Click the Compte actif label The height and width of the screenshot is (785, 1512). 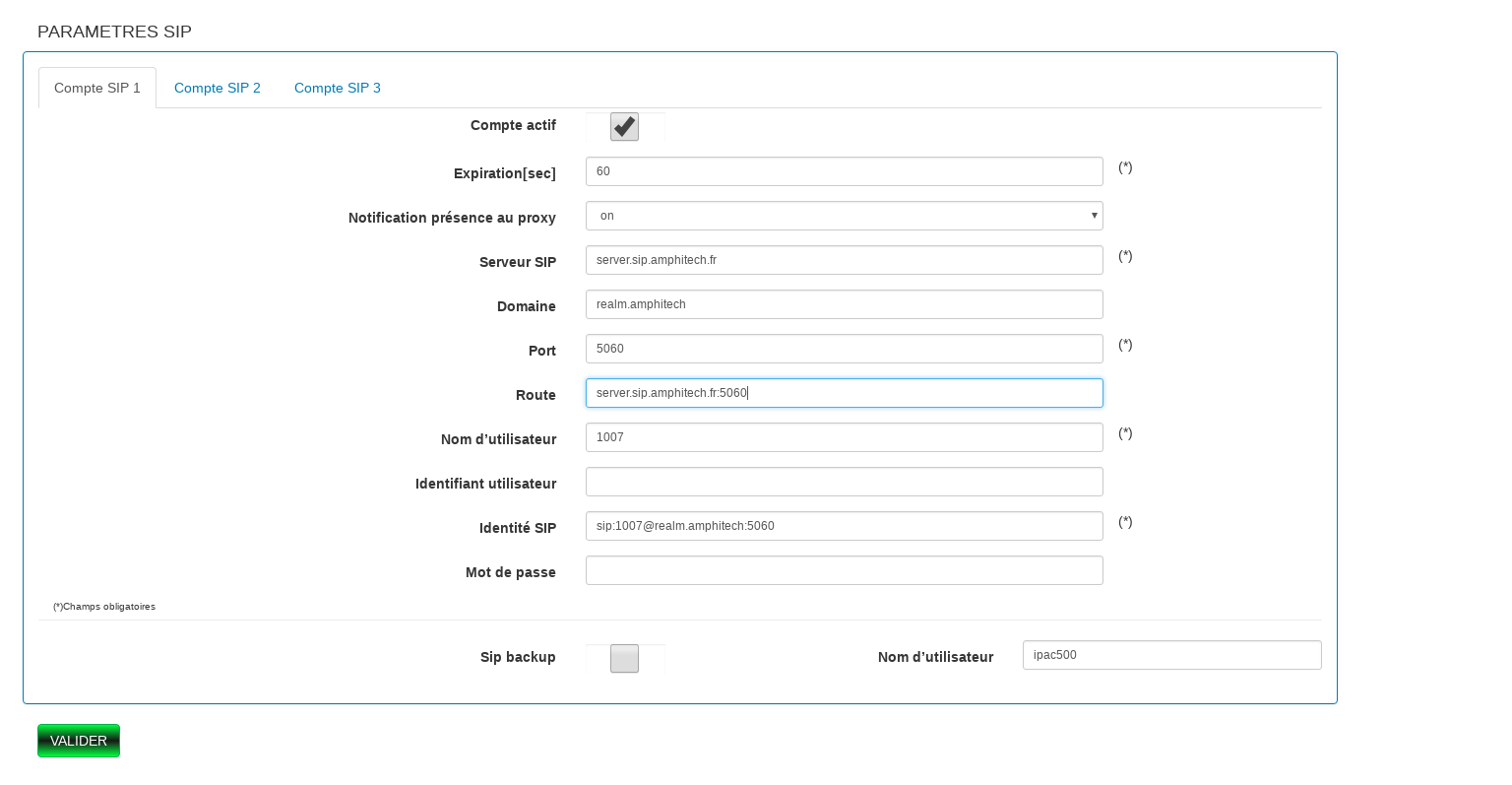click(513, 125)
